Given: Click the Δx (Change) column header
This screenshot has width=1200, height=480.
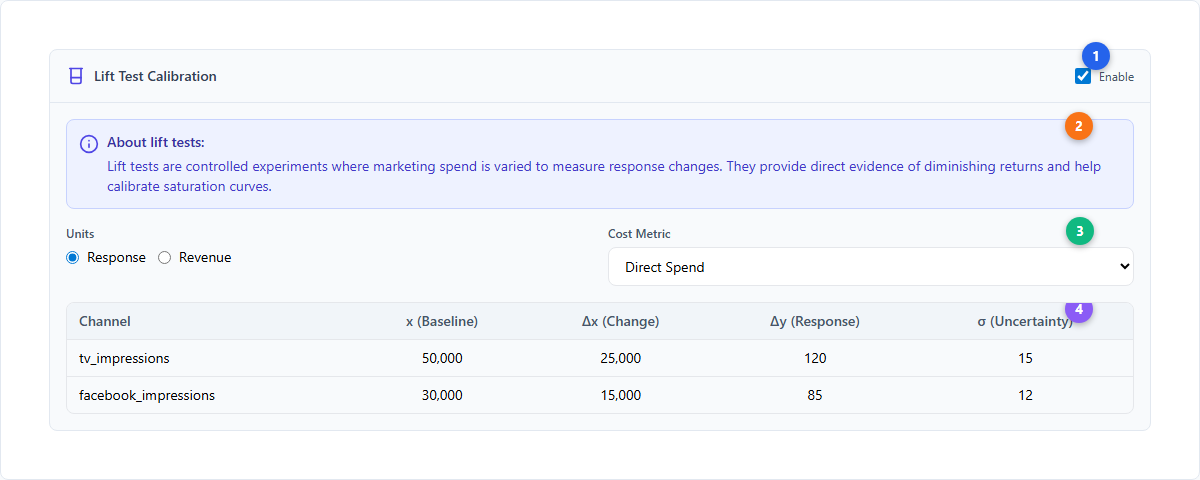Looking at the screenshot, I should (620, 321).
